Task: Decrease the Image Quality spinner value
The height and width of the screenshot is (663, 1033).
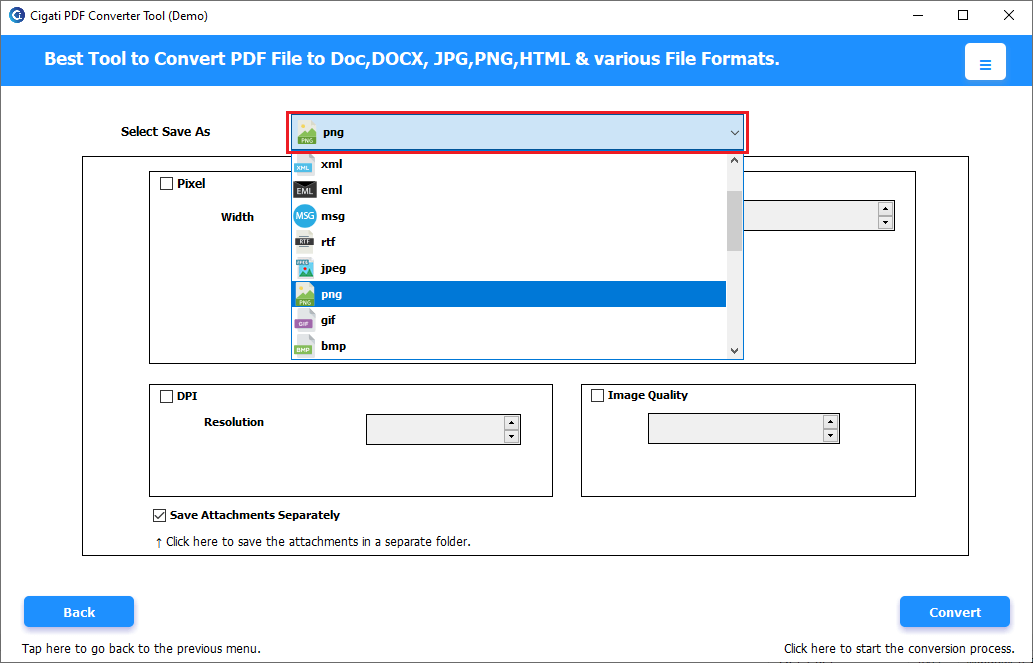Action: click(x=830, y=435)
